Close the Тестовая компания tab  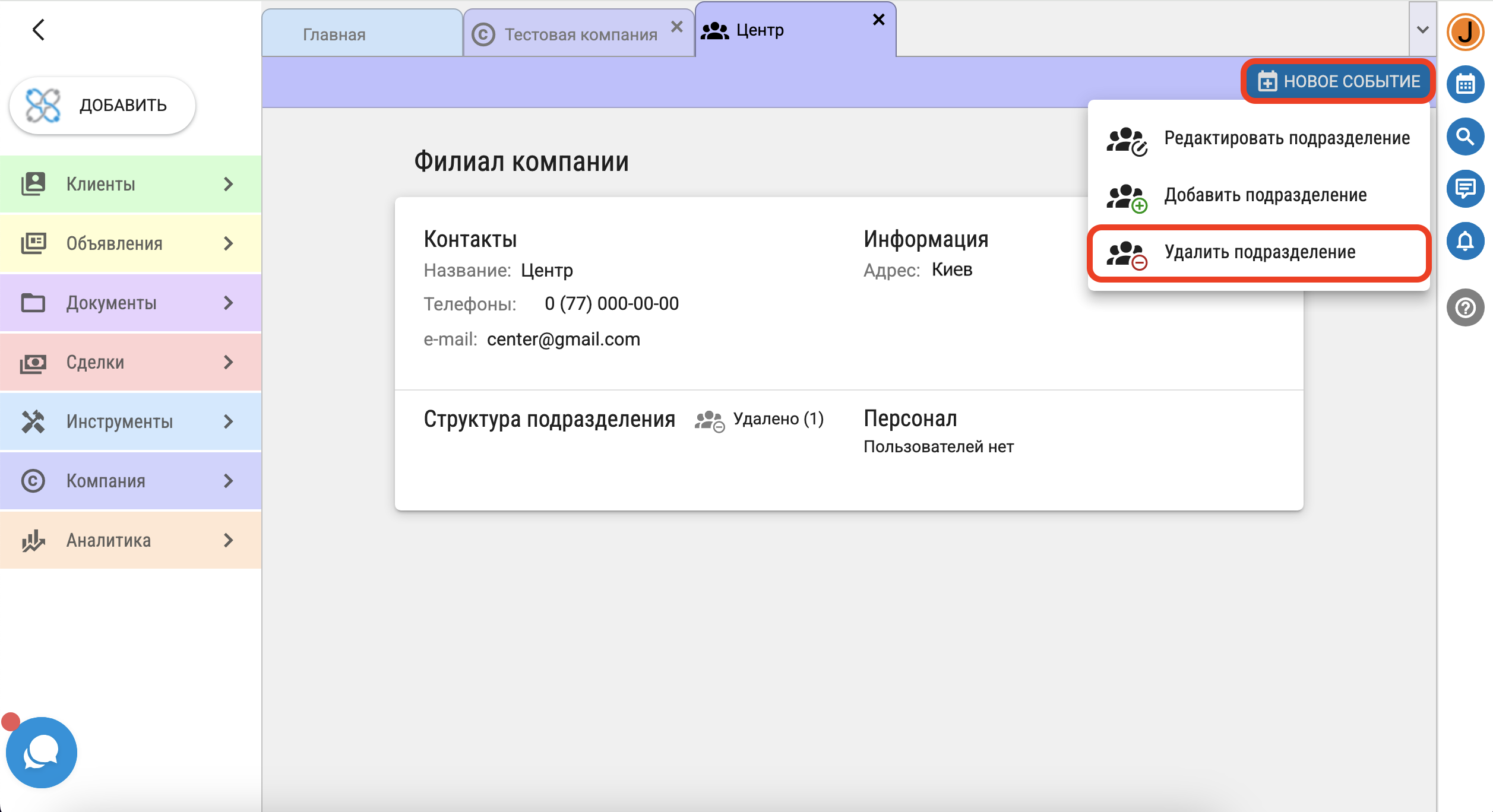676,27
